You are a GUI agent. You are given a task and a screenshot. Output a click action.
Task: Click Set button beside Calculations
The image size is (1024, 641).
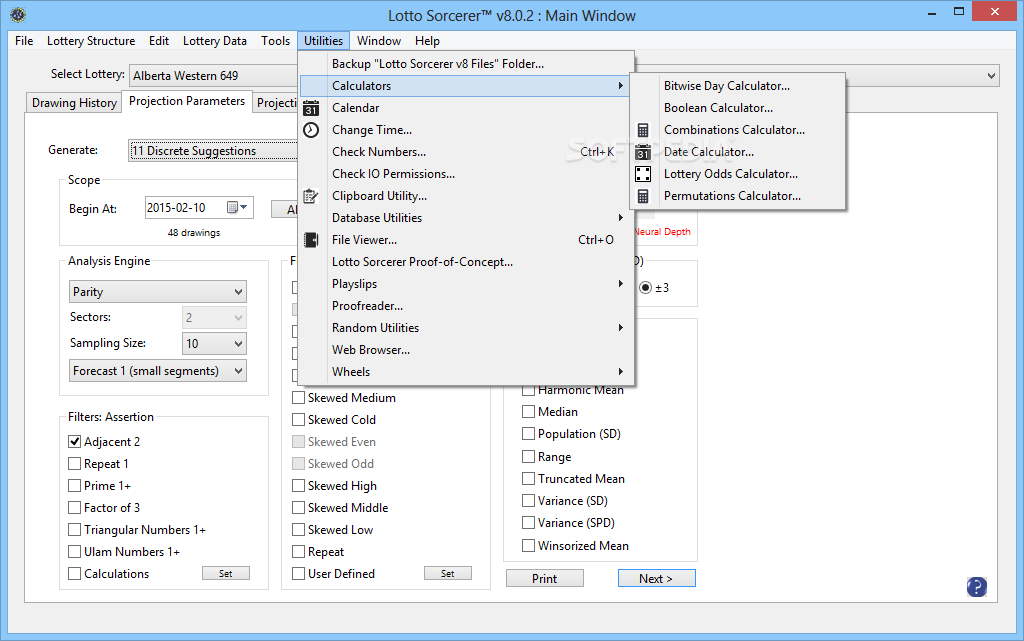(x=225, y=574)
